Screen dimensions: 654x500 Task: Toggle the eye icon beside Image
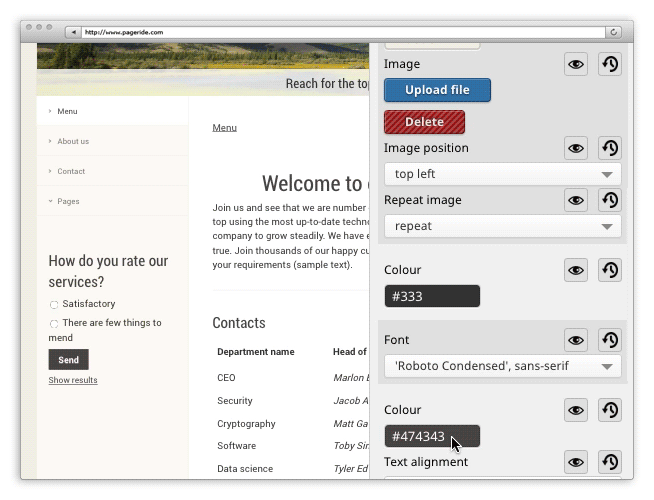pyautogui.click(x=576, y=64)
